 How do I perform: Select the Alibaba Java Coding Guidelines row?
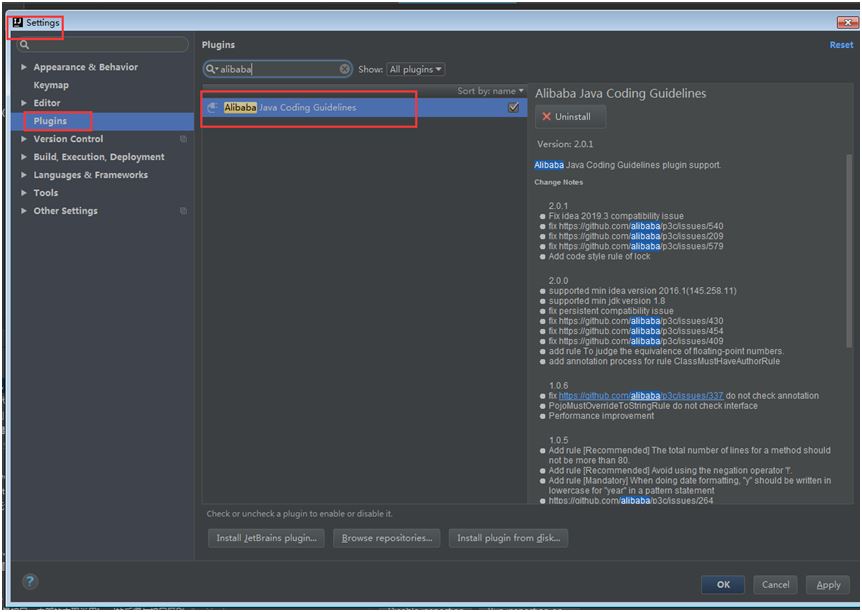point(364,108)
